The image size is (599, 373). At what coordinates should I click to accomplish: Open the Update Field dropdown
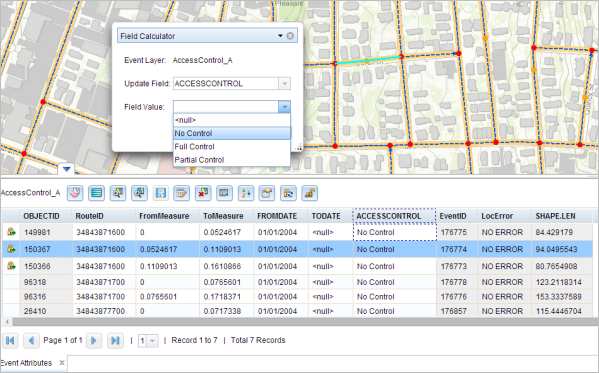point(285,83)
